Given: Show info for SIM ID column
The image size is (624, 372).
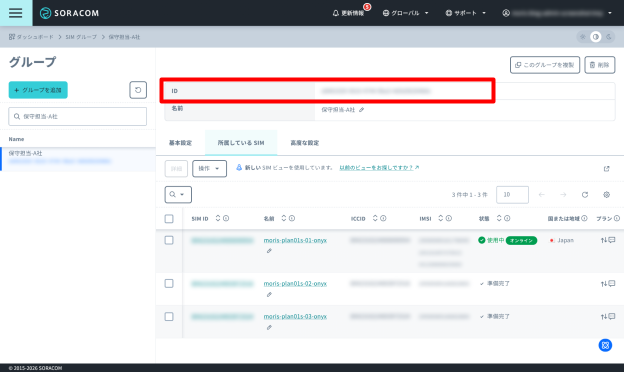Looking at the screenshot, I should click(226, 218).
